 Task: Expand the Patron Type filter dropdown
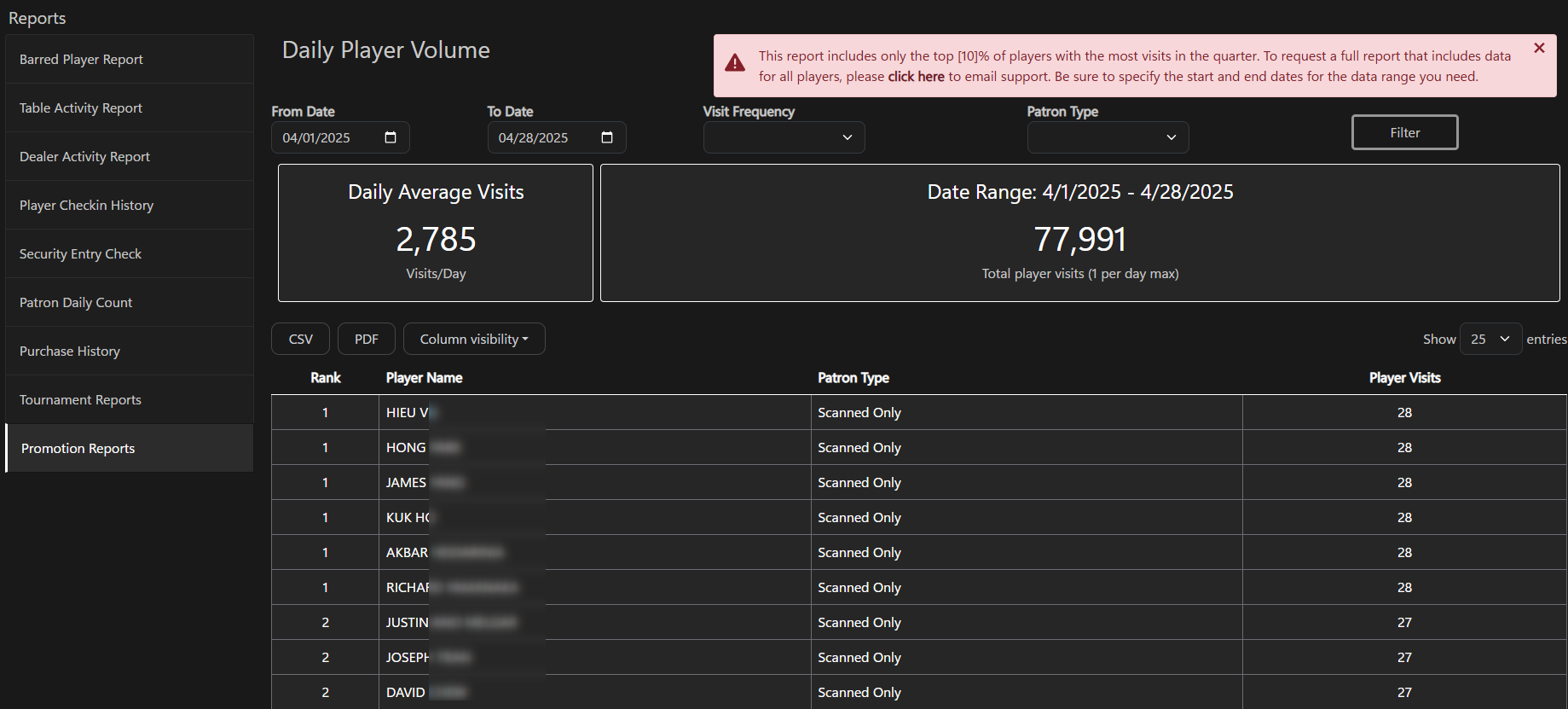(1108, 137)
